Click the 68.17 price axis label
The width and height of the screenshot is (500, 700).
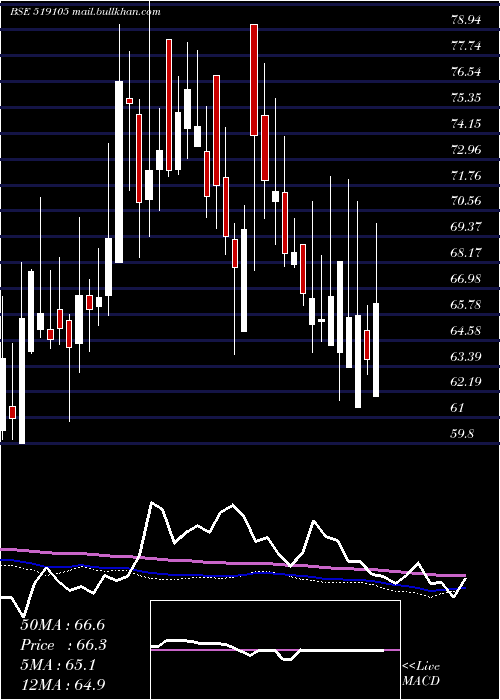coord(466,253)
